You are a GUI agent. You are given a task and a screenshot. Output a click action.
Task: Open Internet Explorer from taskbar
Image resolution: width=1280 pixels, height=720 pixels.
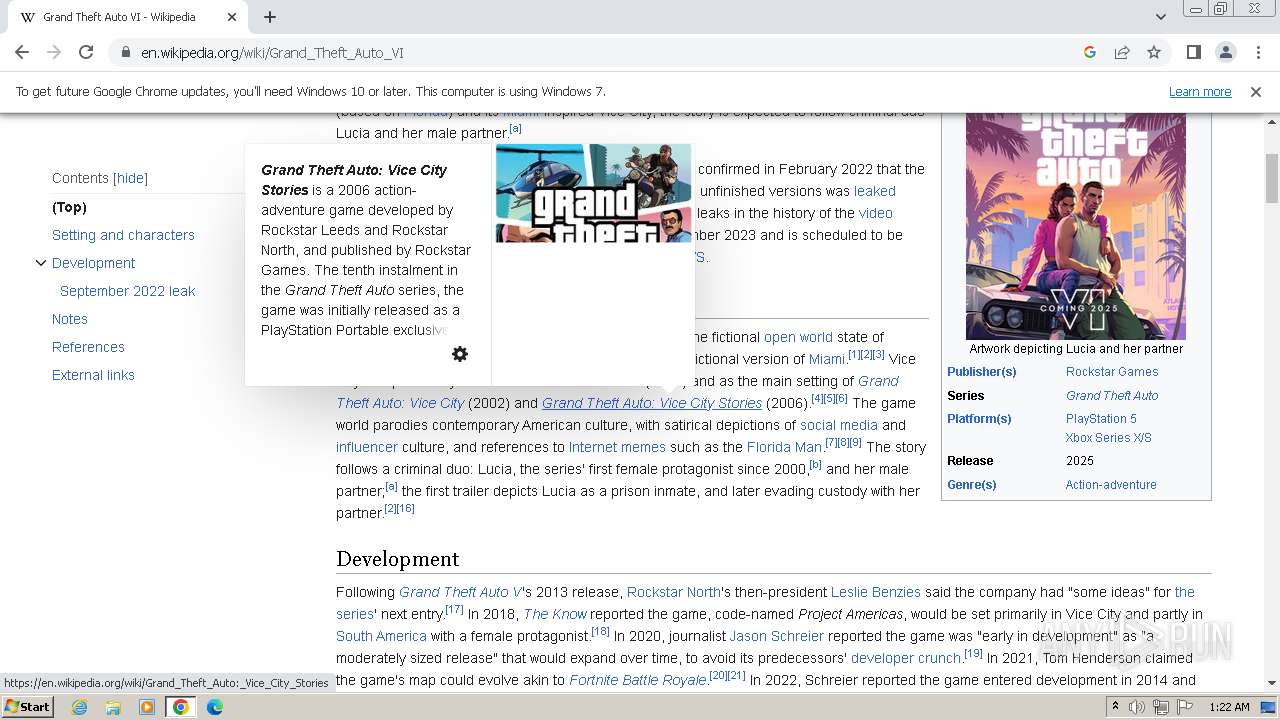79,707
